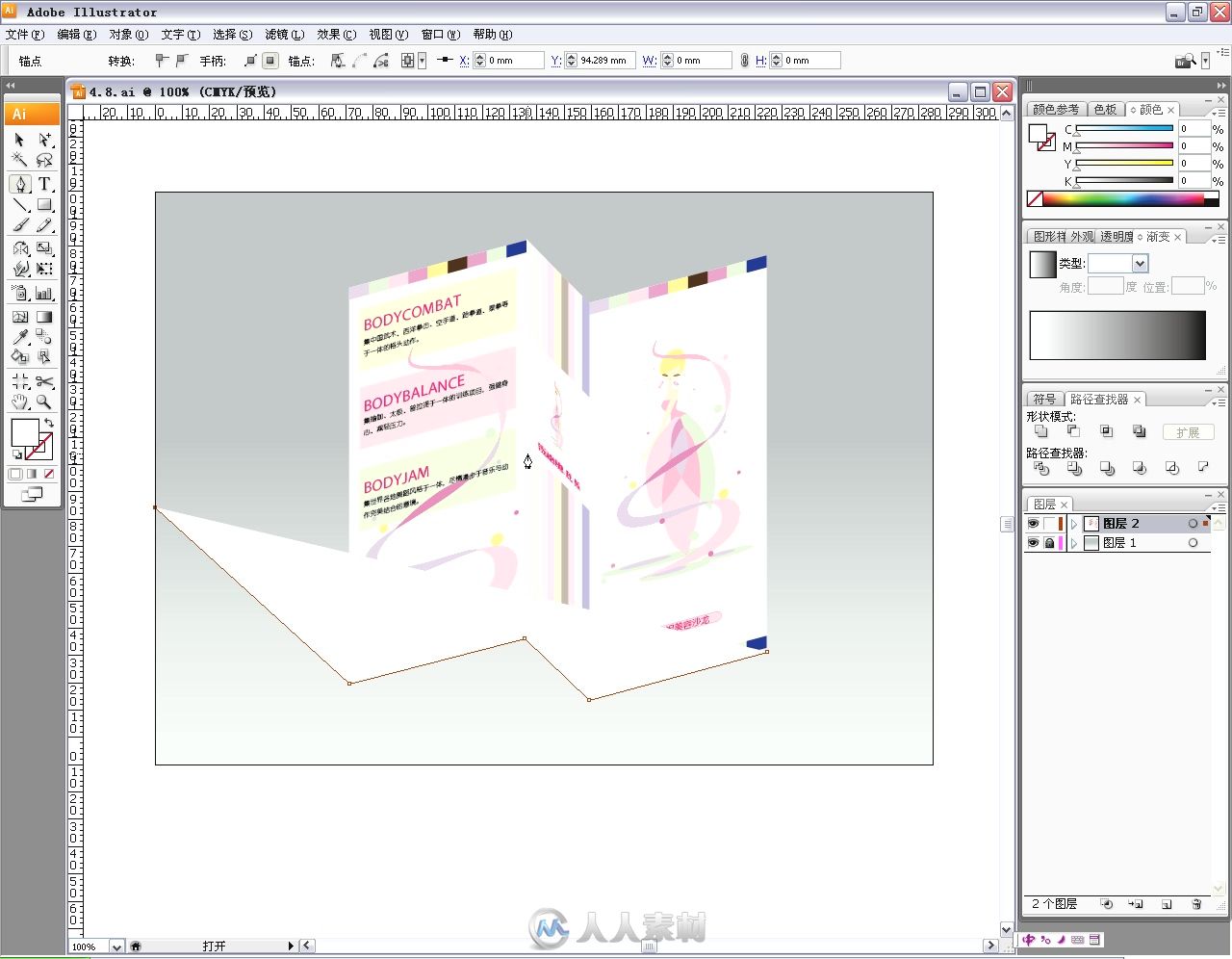
Task: Click the Pathfinder Crop icon
Action: click(1139, 468)
